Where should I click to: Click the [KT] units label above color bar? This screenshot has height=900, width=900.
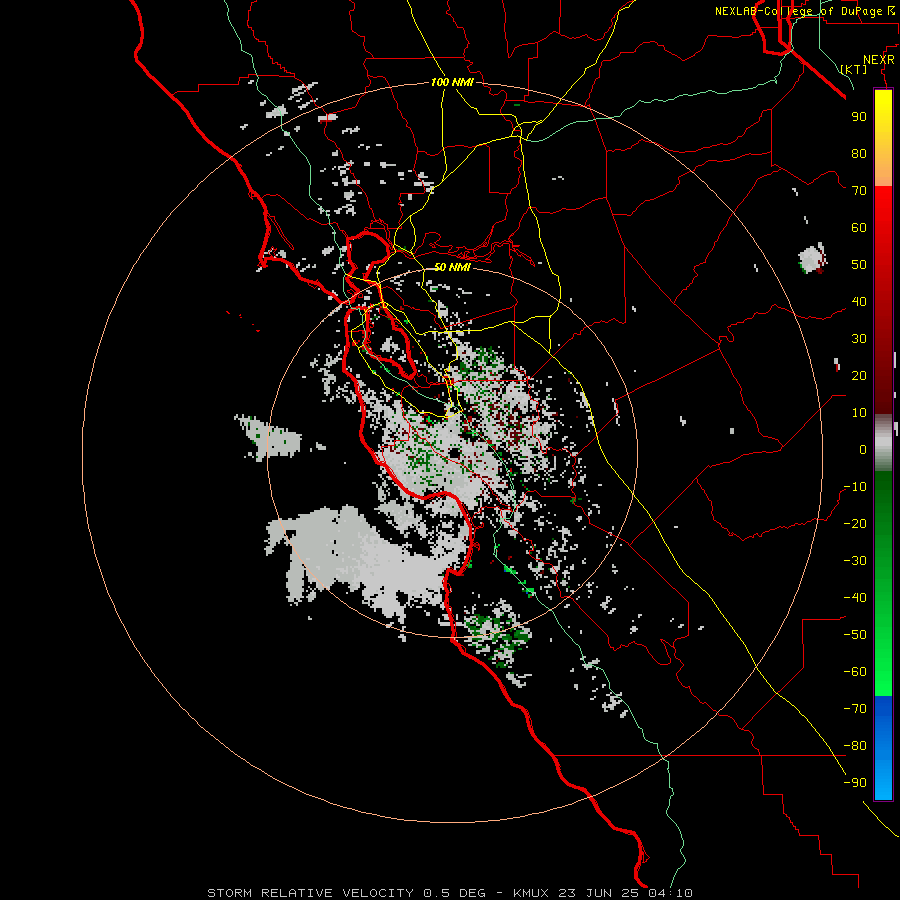pos(853,69)
